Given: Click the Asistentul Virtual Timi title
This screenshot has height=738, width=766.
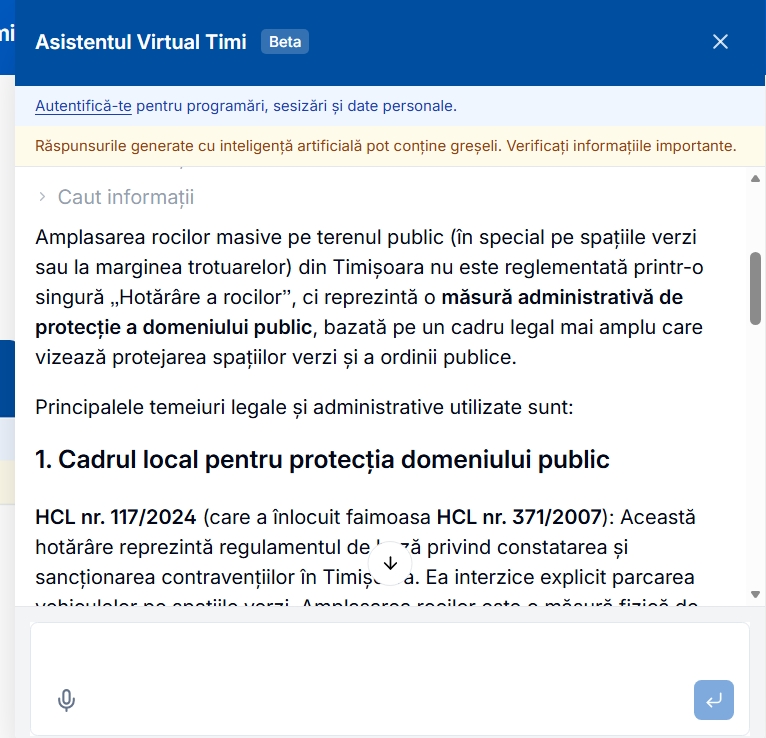Looking at the screenshot, I should click(x=140, y=42).
